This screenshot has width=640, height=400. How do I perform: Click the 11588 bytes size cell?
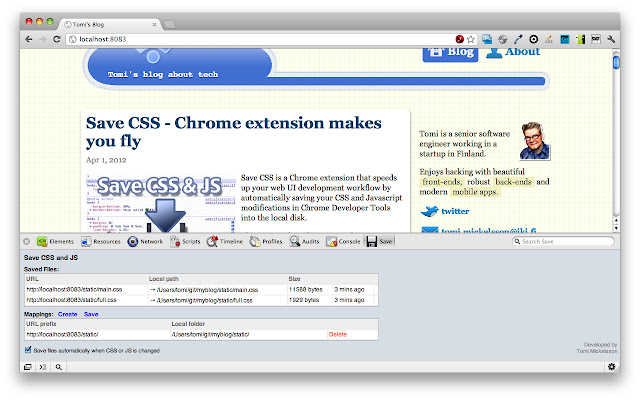306,289
